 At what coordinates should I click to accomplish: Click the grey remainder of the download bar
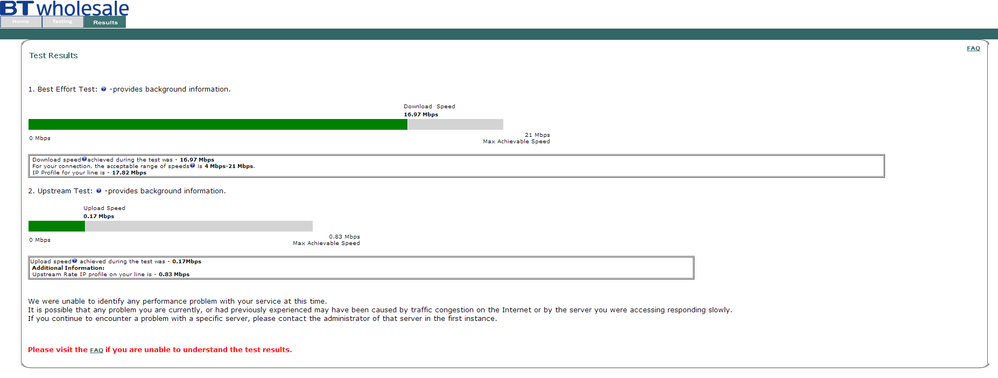456,124
